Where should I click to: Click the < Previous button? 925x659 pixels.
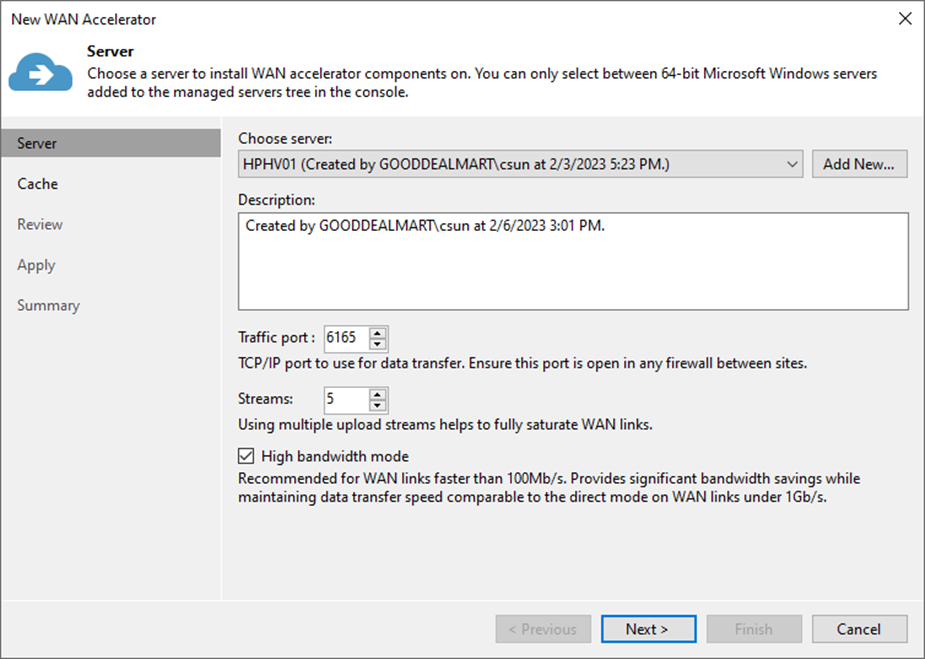click(x=543, y=629)
